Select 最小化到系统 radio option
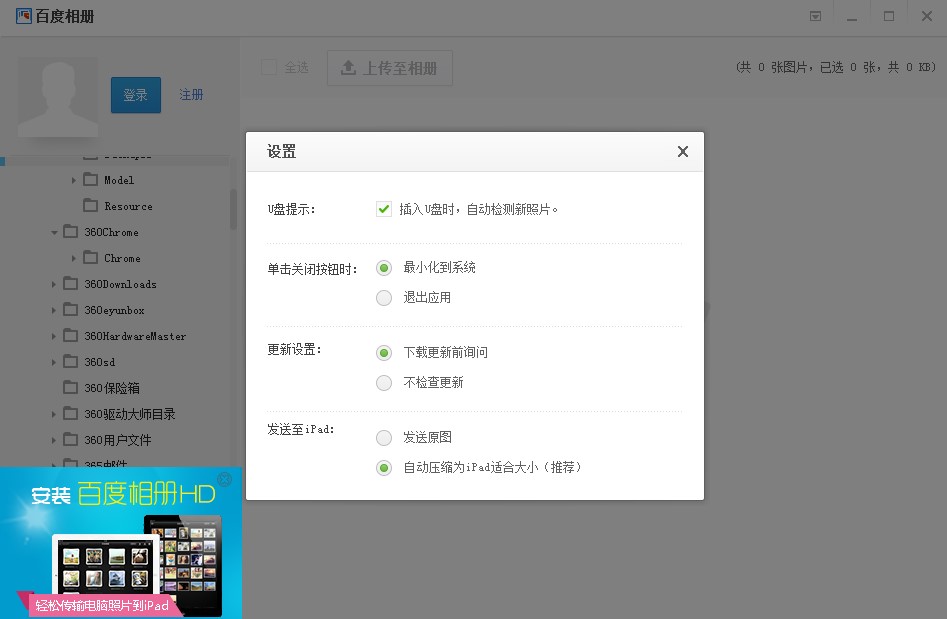The height and width of the screenshot is (619, 947). tap(384, 268)
